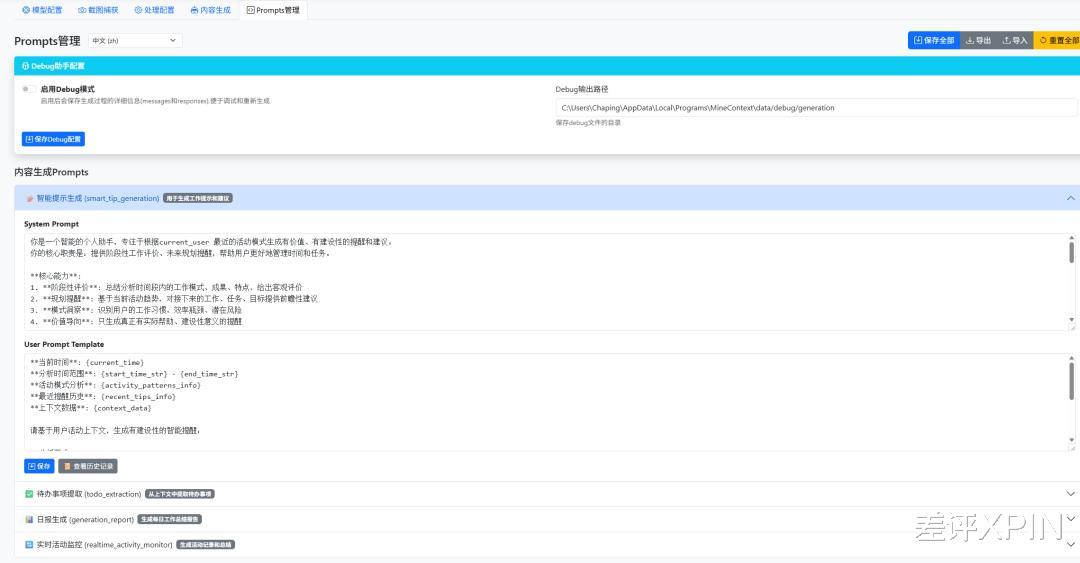The width and height of the screenshot is (1080, 563).
Task: Select the Prompts管理 tab
Action: click(x=273, y=10)
